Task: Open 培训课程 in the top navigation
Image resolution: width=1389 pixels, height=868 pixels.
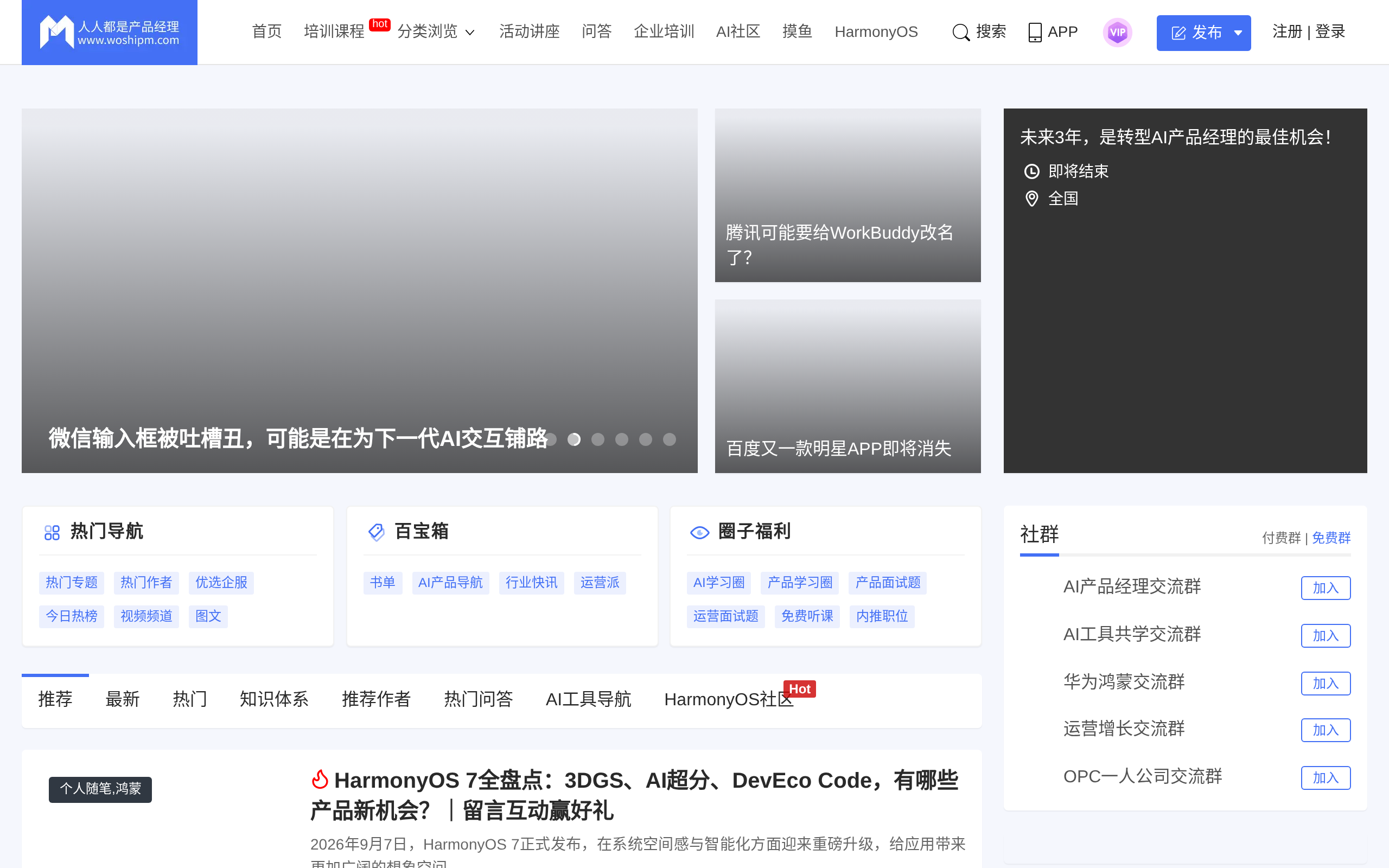Action: coord(334,31)
